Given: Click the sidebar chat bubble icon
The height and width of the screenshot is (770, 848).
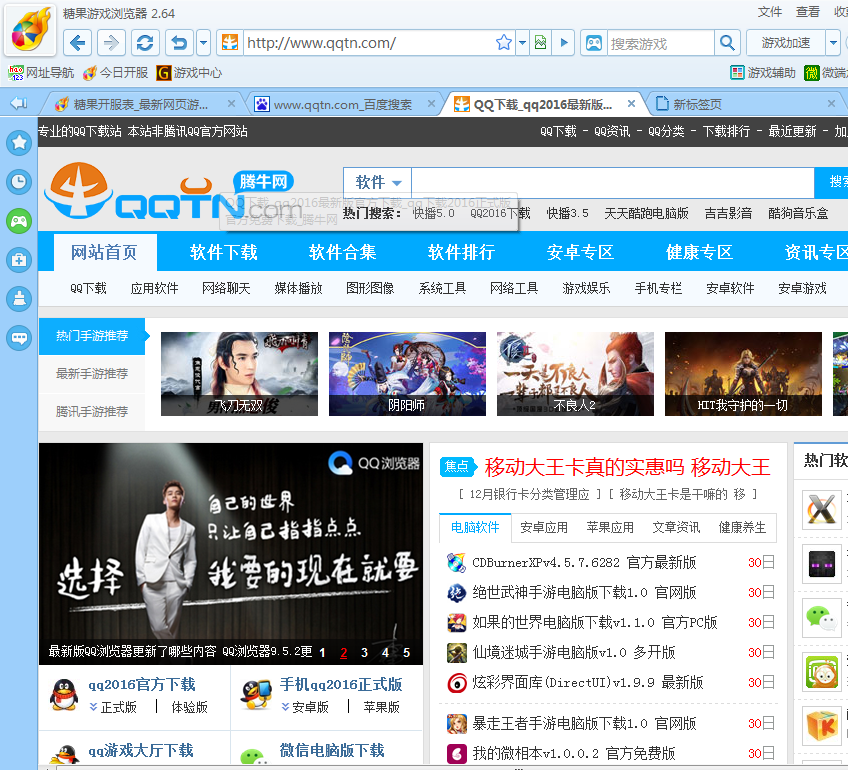Looking at the screenshot, I should [x=19, y=338].
